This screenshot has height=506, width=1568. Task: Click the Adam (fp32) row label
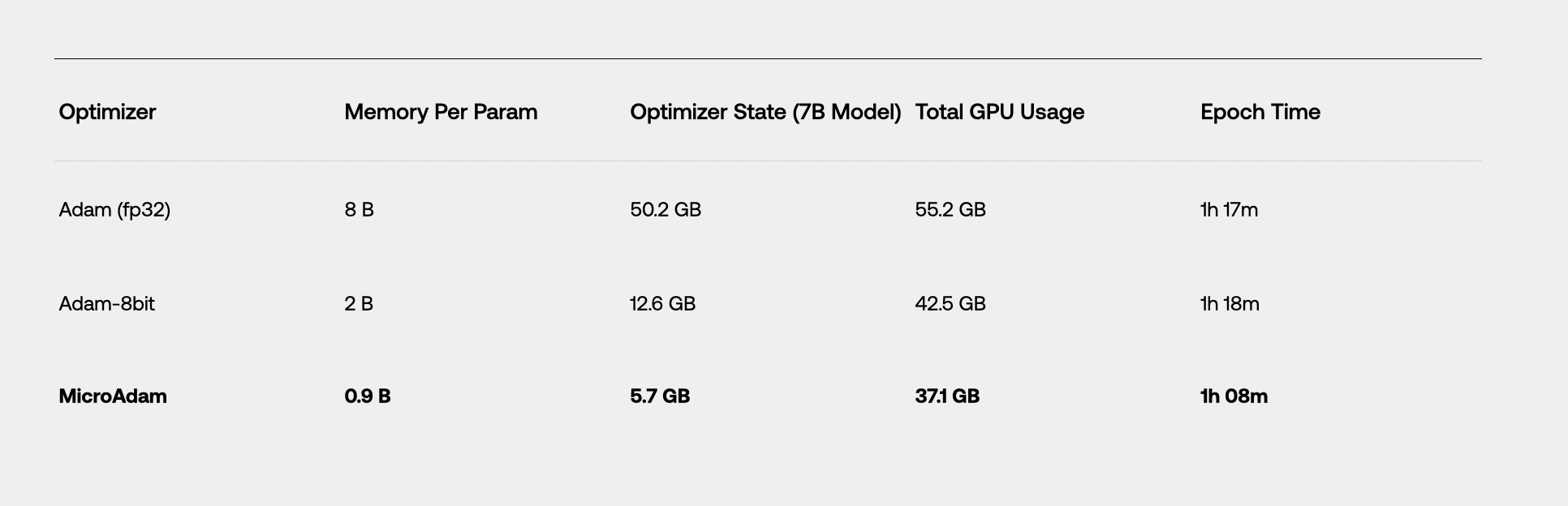114,210
